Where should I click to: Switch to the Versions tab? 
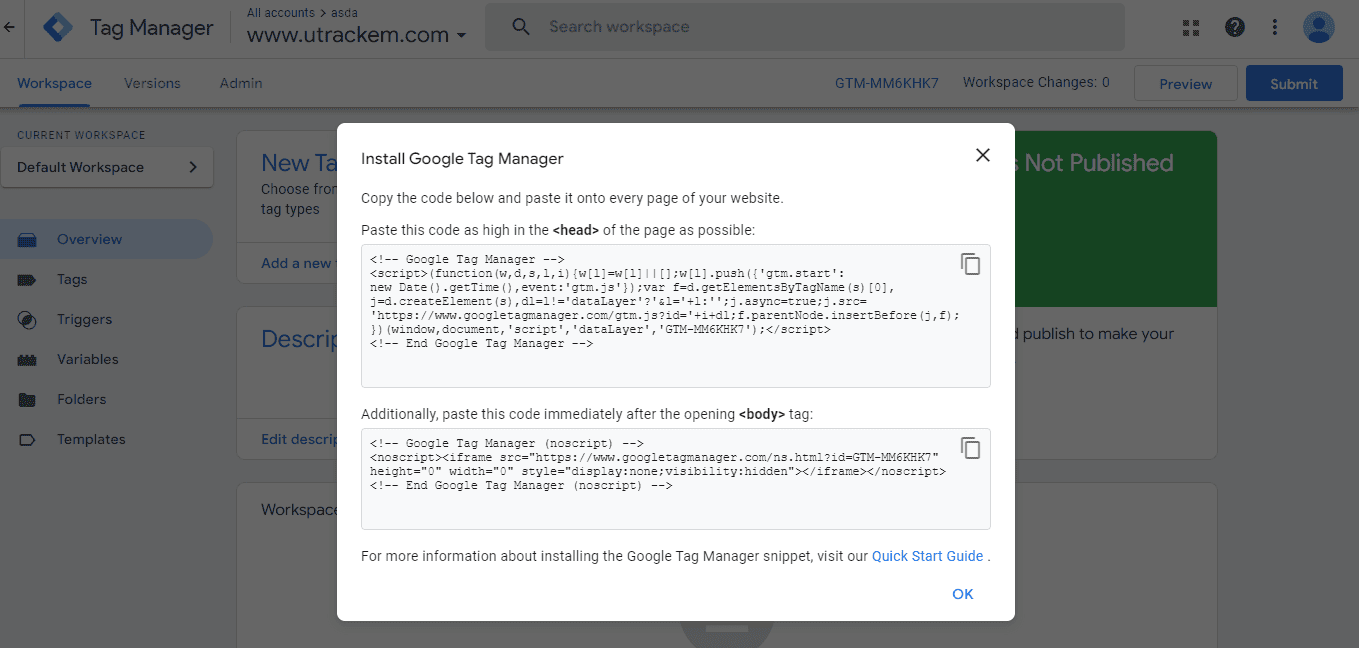point(152,84)
